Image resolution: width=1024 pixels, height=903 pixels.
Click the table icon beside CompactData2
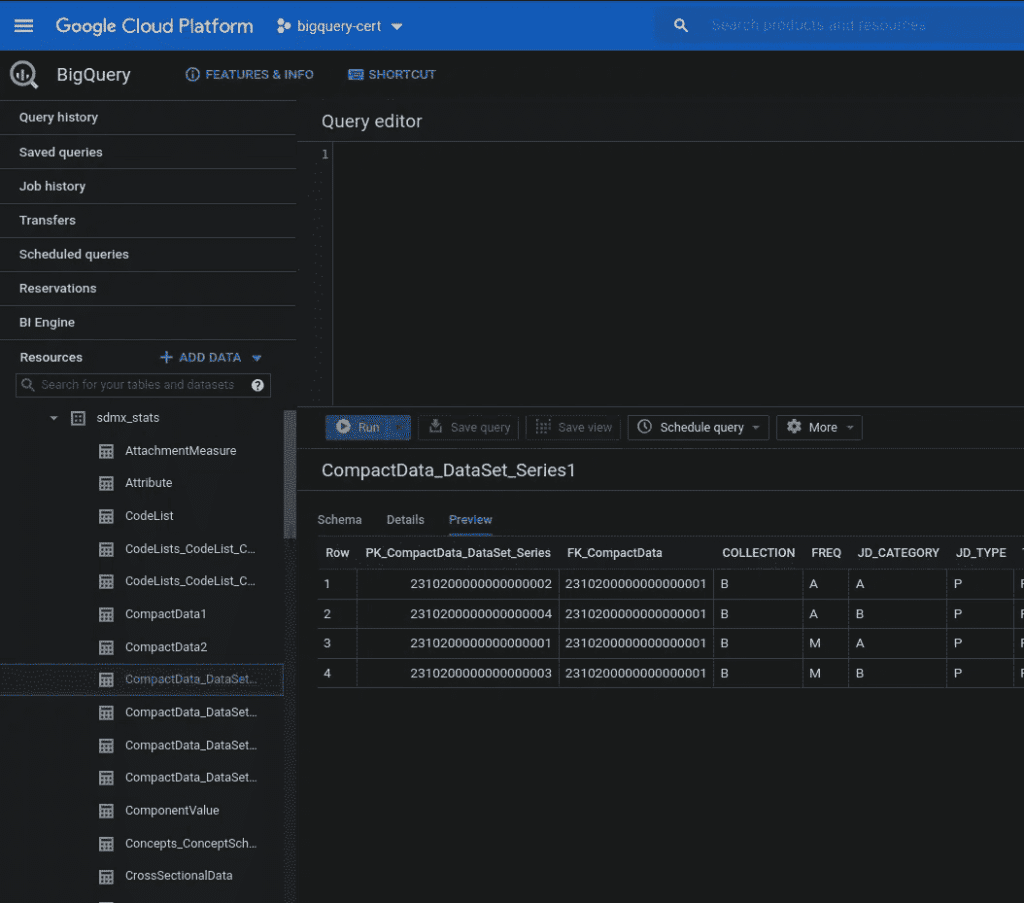(106, 647)
